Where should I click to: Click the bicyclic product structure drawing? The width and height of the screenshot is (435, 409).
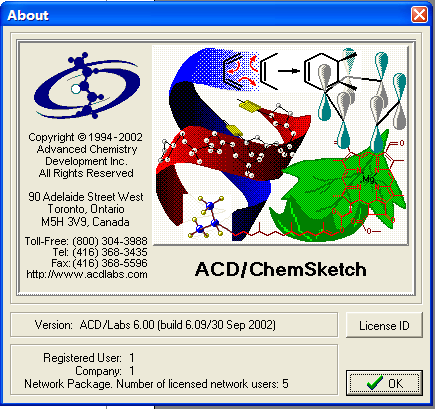(330, 71)
